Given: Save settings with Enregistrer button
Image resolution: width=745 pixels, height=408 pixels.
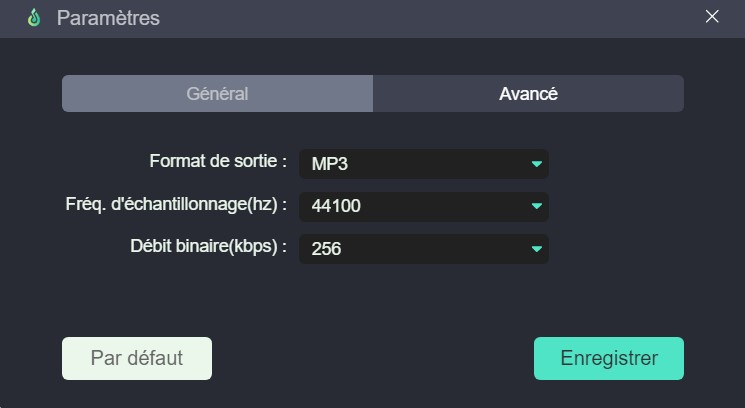Looking at the screenshot, I should pyautogui.click(x=609, y=358).
